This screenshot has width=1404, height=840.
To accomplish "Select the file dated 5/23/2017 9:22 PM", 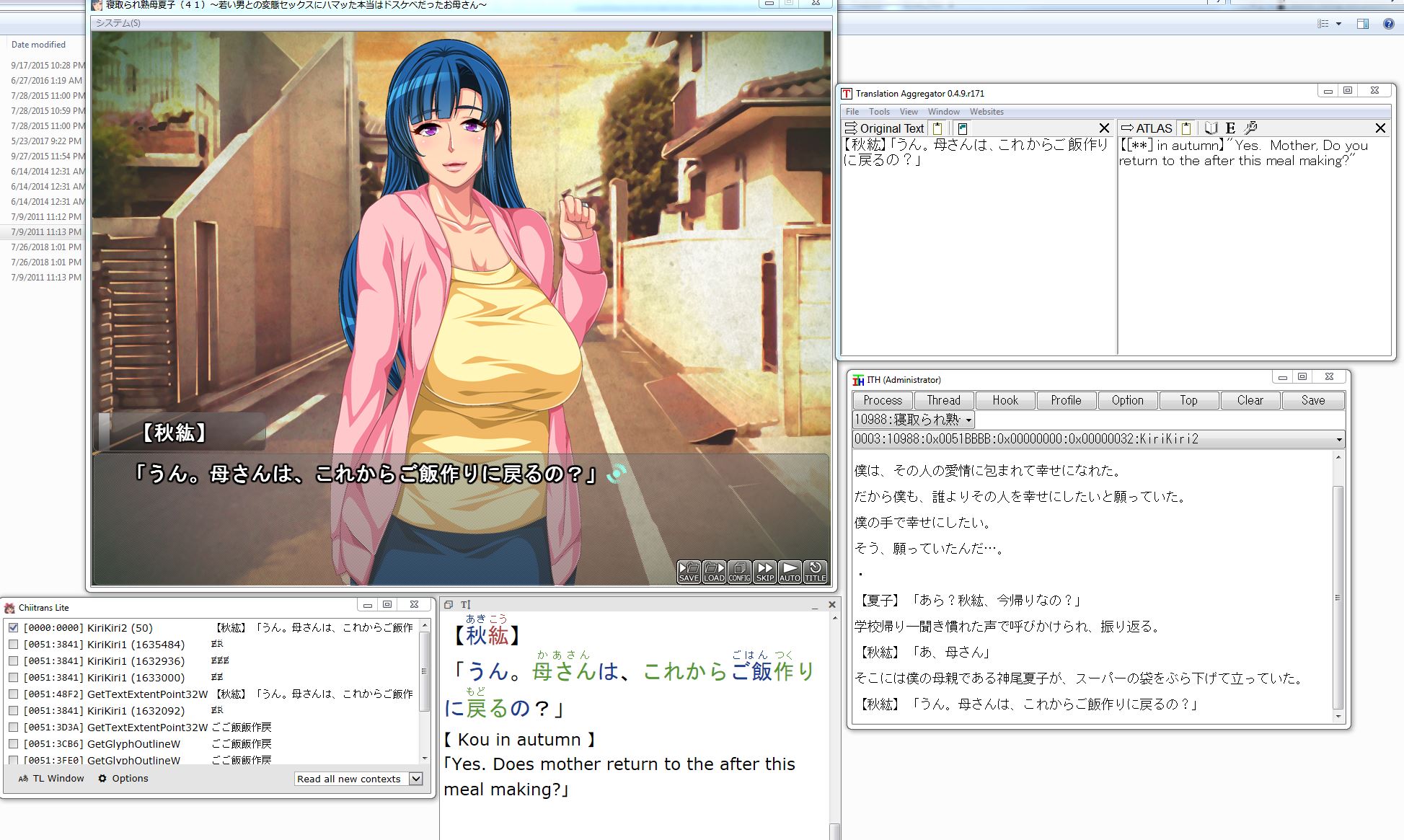I will point(46,141).
